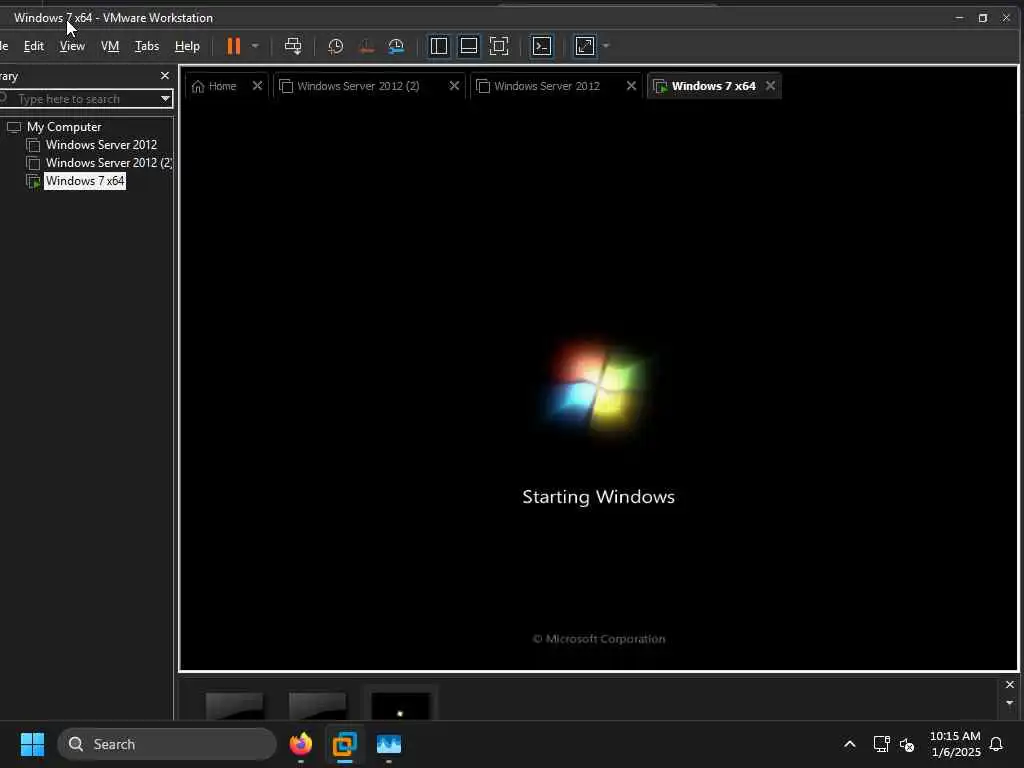Click the stretch guest display icon
Viewport: 1024px width, 768px height.
pos(585,46)
